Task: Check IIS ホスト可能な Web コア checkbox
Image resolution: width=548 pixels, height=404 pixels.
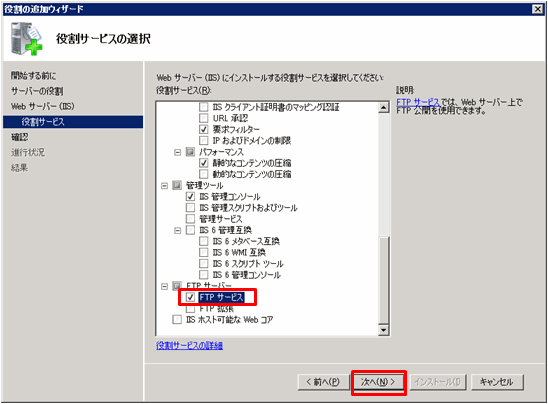Action: tap(177, 319)
